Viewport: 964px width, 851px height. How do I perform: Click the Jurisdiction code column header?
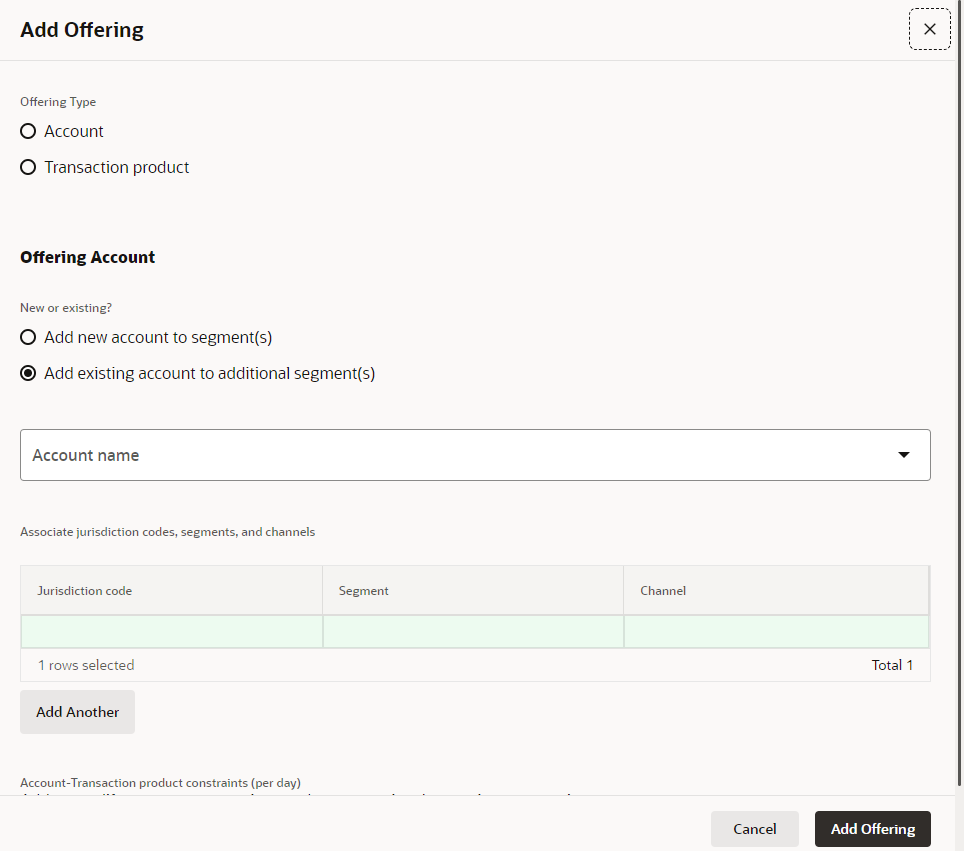[172, 590]
